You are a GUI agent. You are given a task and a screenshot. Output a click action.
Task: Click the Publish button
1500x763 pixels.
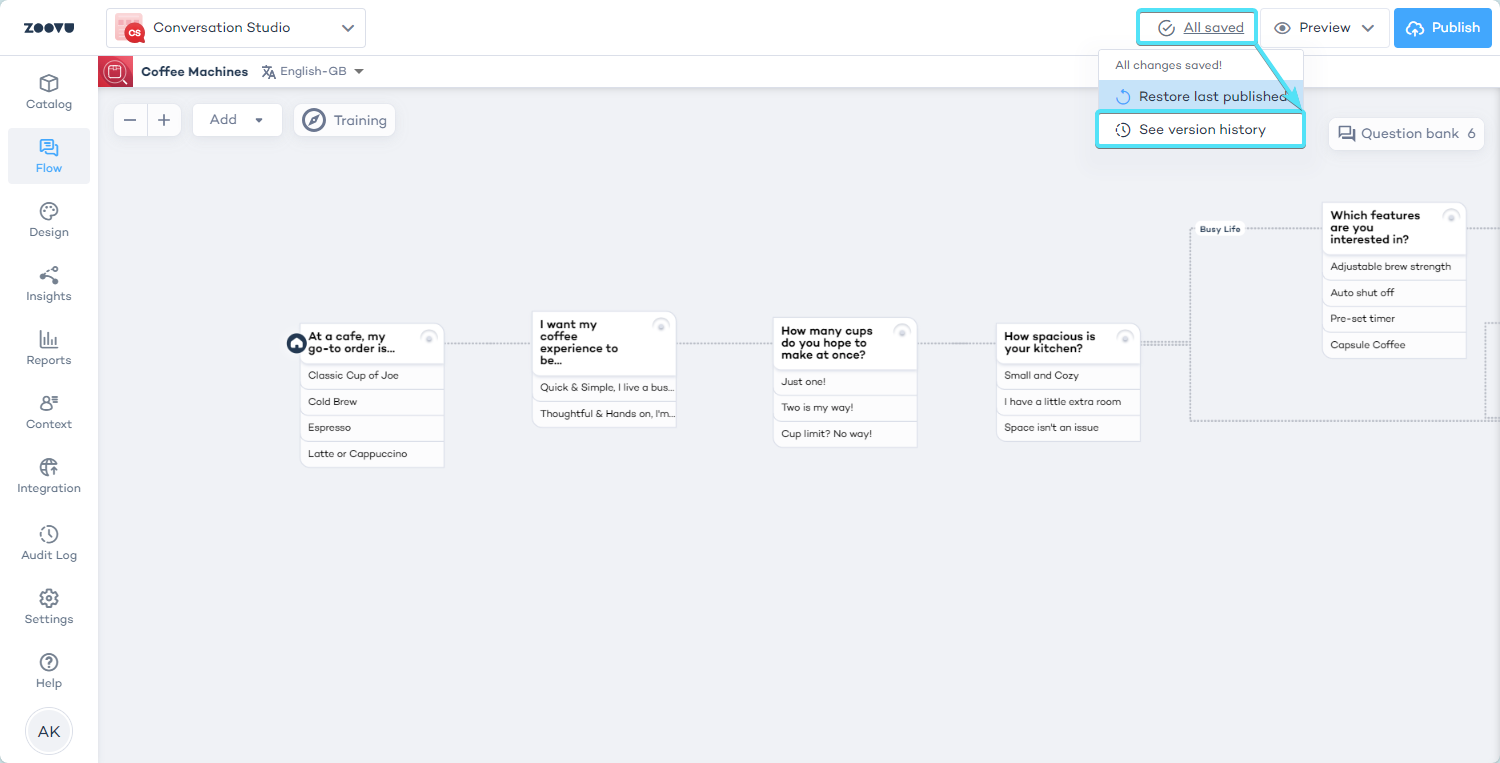click(1442, 28)
